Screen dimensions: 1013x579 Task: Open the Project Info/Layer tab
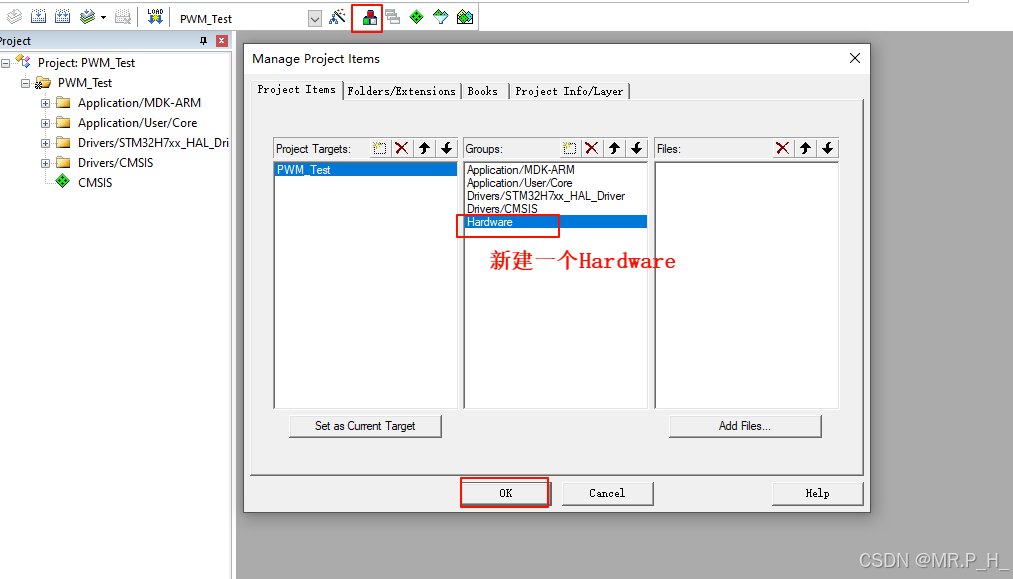click(x=569, y=91)
